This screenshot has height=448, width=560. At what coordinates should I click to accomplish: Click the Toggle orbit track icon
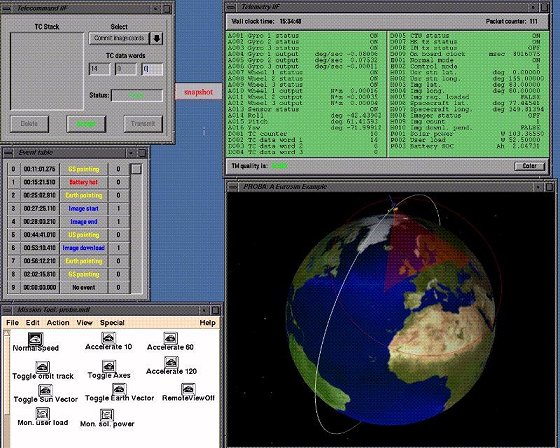click(42, 367)
